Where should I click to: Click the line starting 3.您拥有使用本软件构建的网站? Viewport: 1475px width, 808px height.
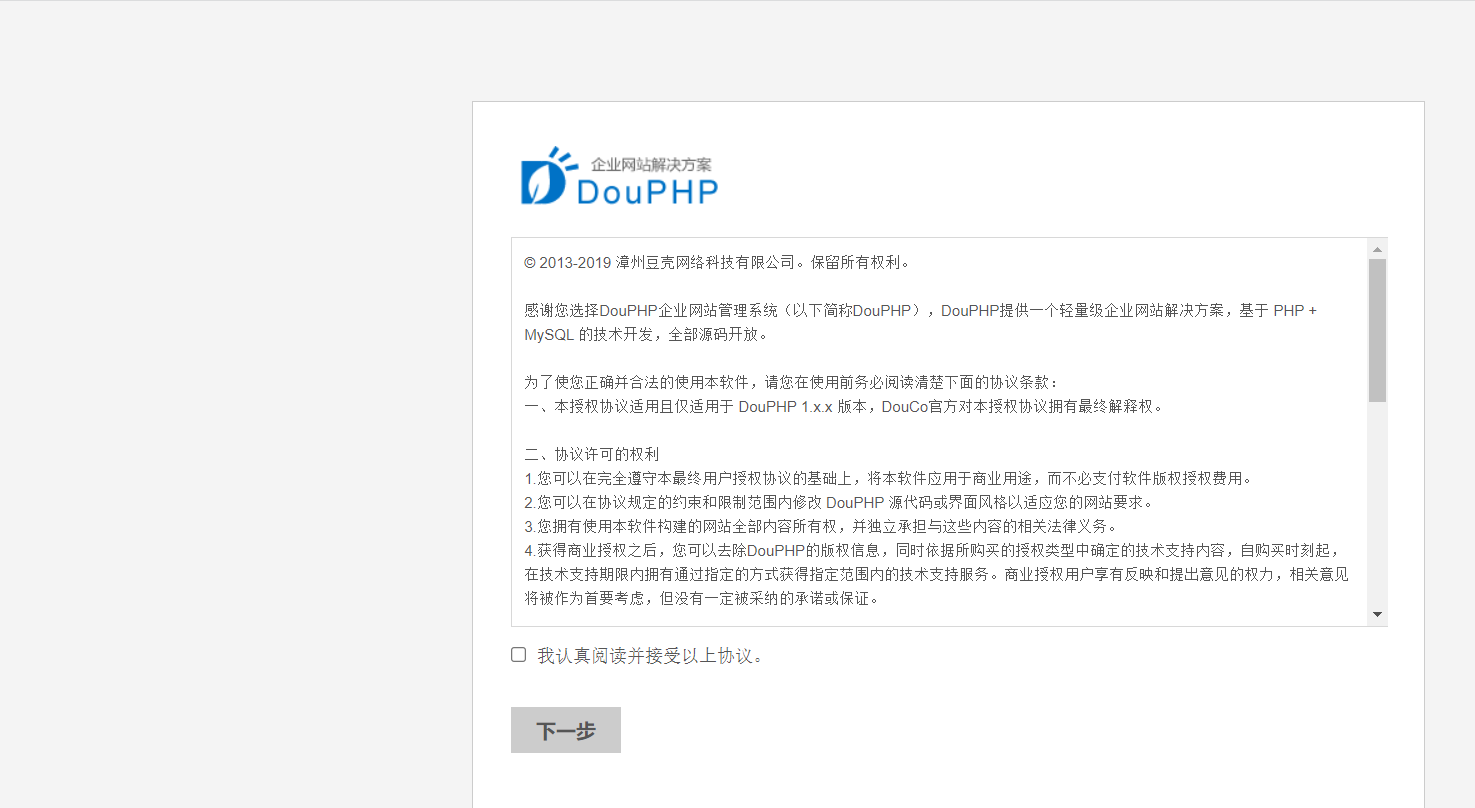click(821, 526)
